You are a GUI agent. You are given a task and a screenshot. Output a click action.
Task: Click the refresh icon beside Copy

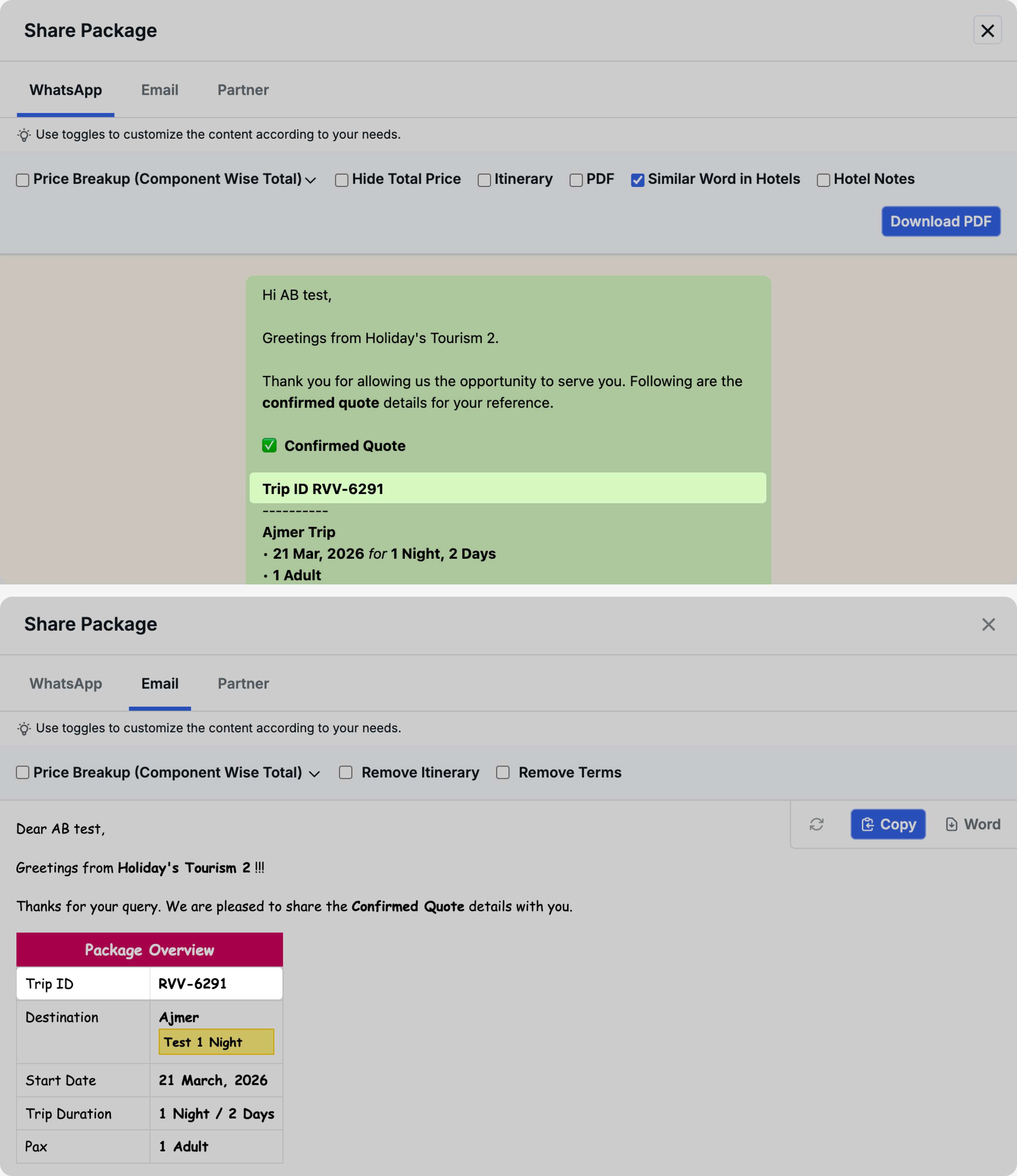816,824
